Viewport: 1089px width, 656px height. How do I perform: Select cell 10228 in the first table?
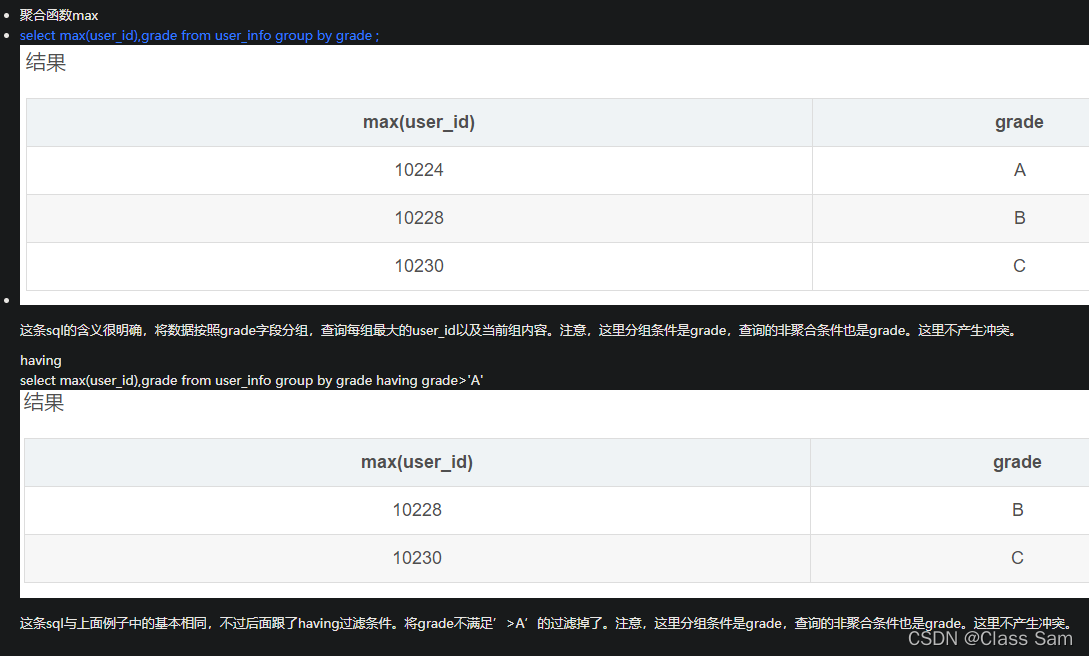tap(419, 218)
